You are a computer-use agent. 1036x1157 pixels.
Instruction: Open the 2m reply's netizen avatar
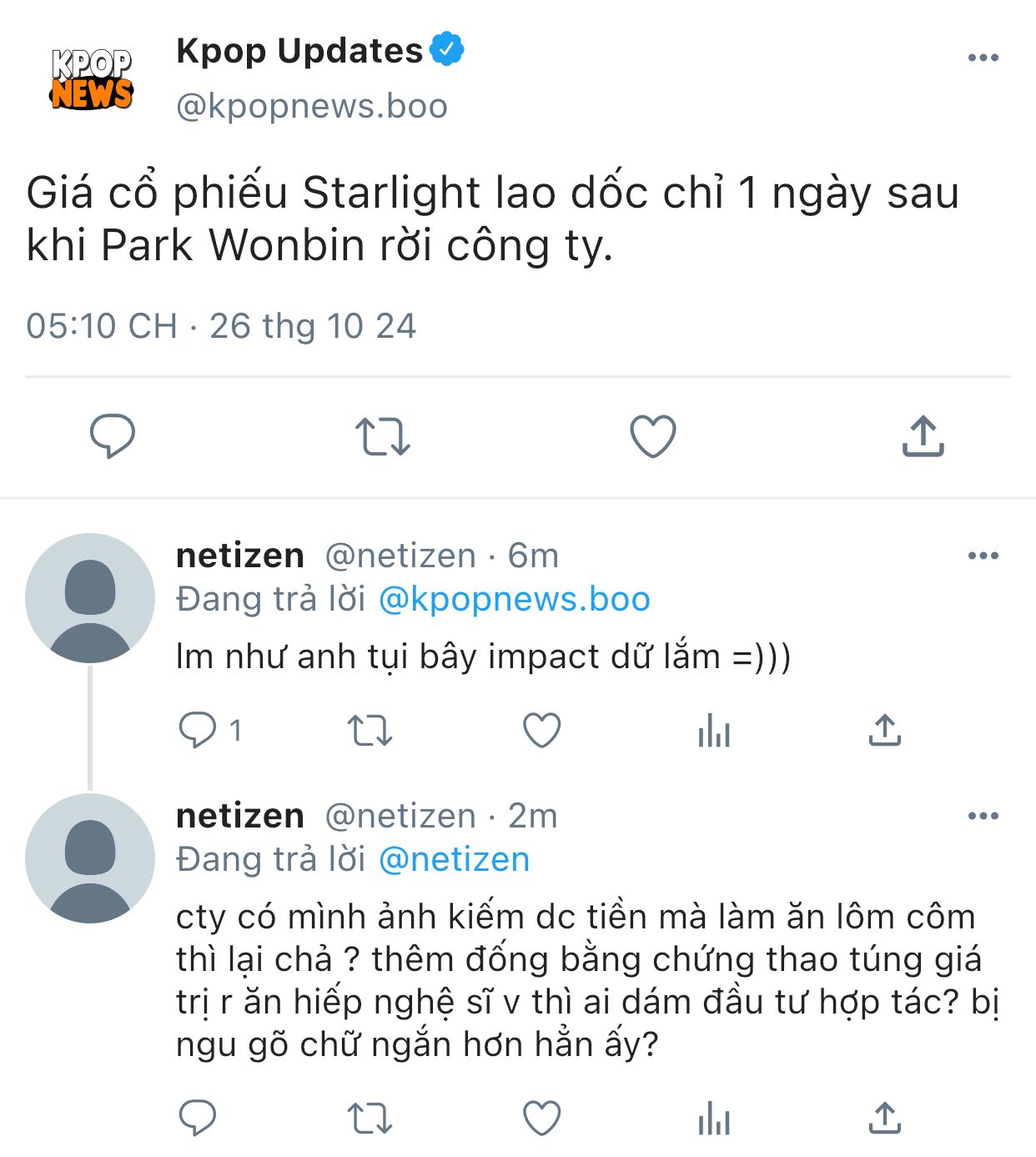90,858
